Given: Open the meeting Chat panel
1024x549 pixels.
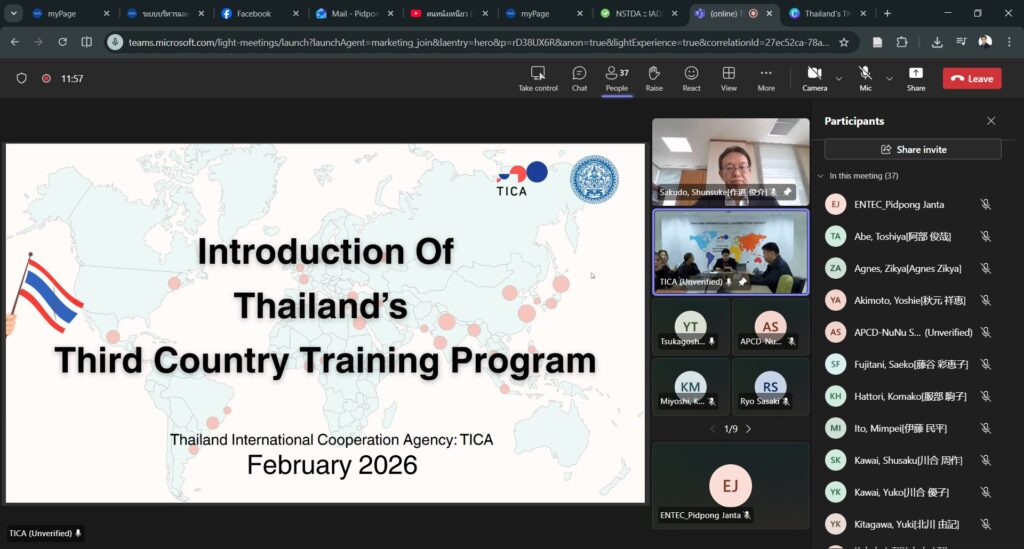Looking at the screenshot, I should [579, 78].
